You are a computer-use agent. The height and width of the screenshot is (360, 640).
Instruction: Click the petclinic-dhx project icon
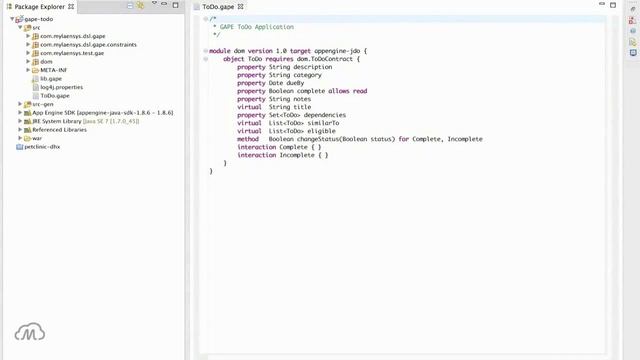click(x=19, y=147)
